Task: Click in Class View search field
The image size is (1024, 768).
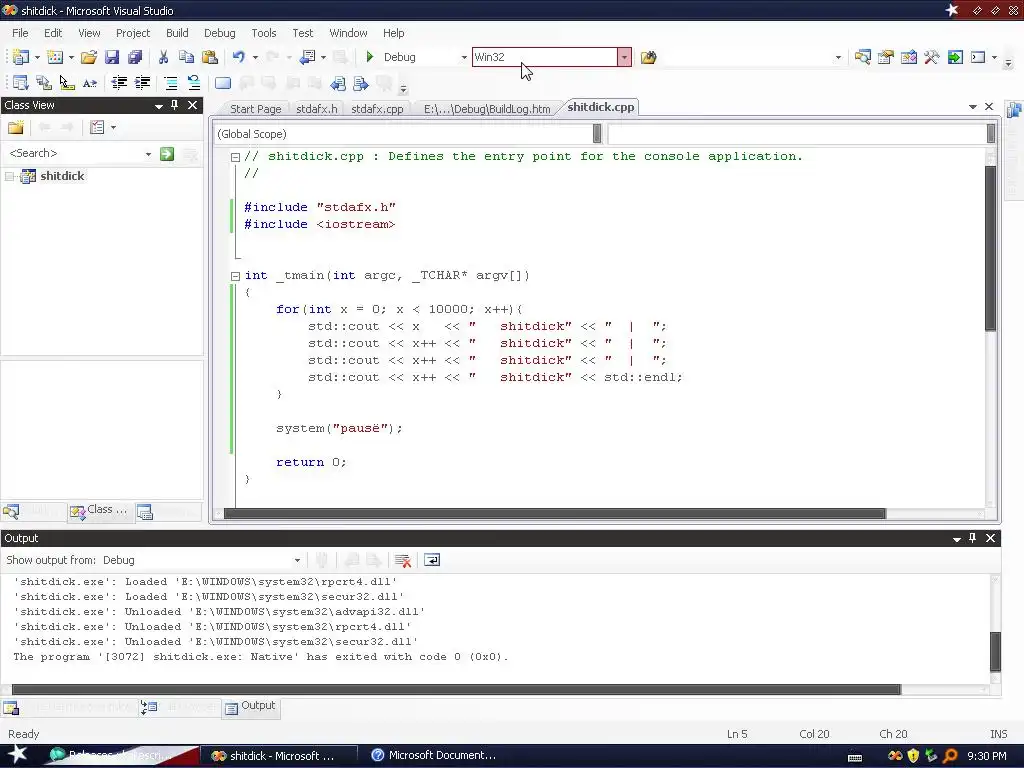Action: [x=74, y=153]
